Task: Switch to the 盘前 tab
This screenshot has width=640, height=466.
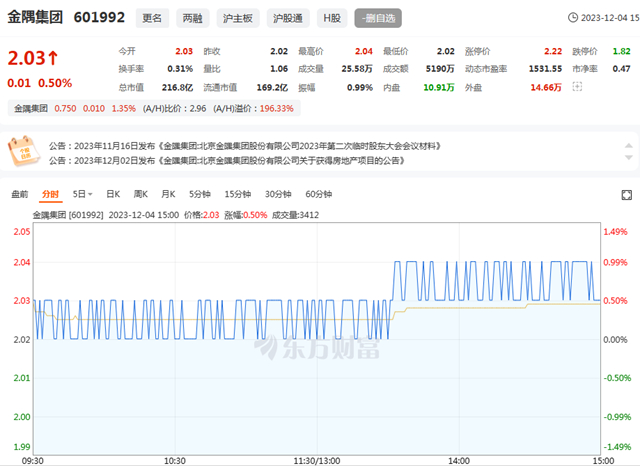Action: (20, 194)
